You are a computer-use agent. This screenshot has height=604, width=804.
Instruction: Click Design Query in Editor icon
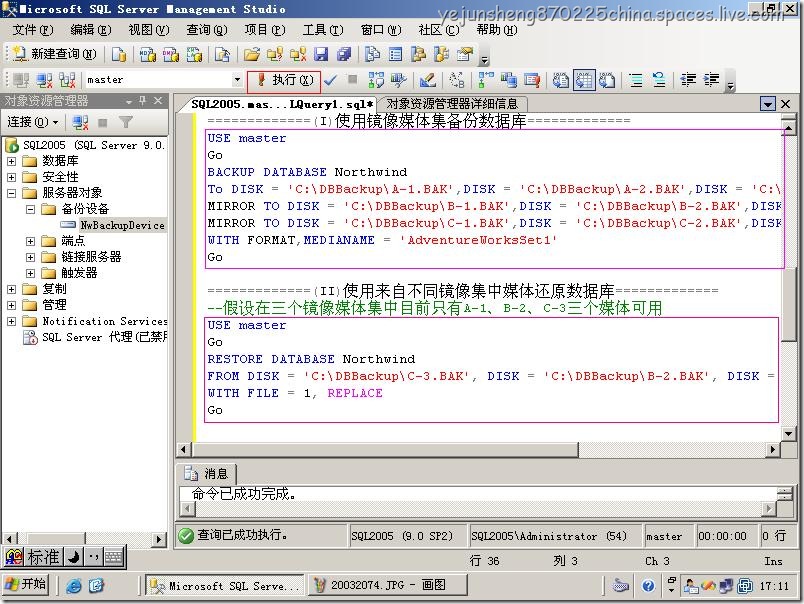427,80
